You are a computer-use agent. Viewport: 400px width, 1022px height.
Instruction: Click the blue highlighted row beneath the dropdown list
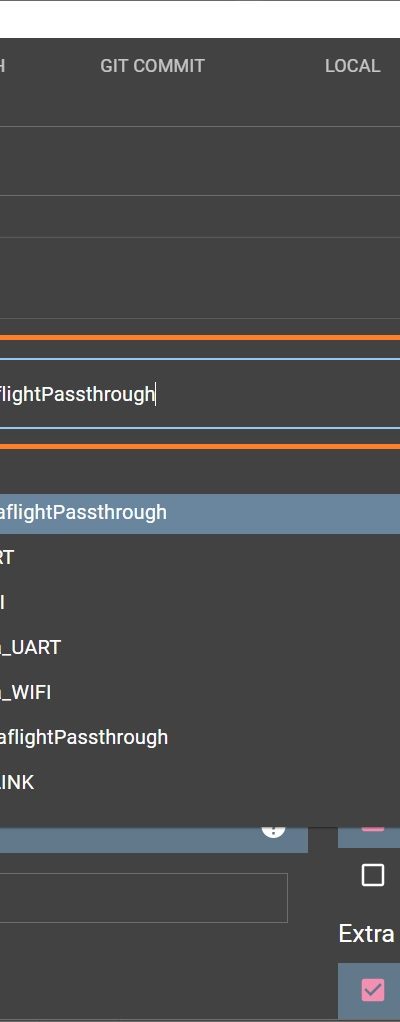(x=154, y=840)
